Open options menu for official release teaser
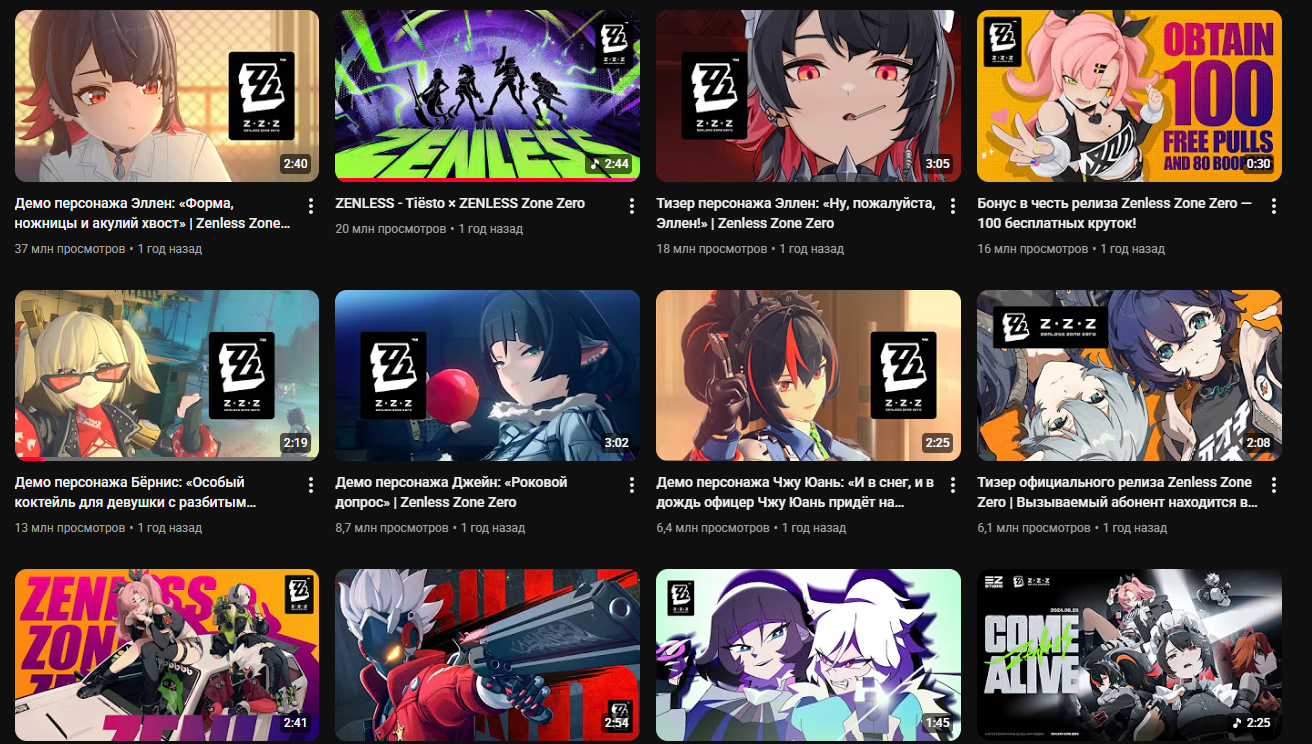This screenshot has width=1312, height=744. point(1273,485)
